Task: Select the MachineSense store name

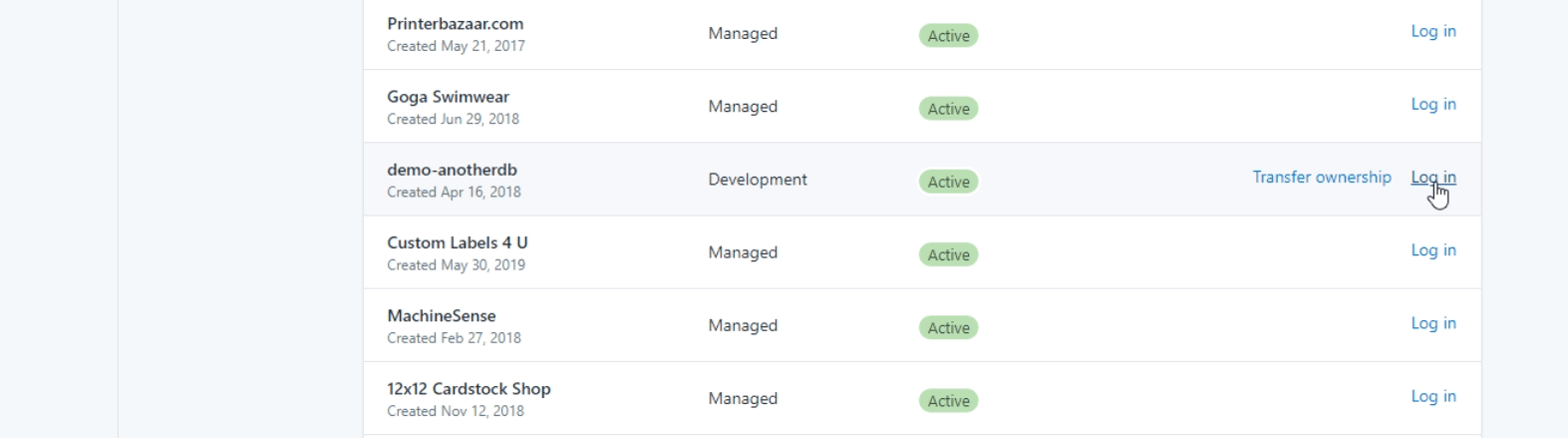Action: coord(441,315)
